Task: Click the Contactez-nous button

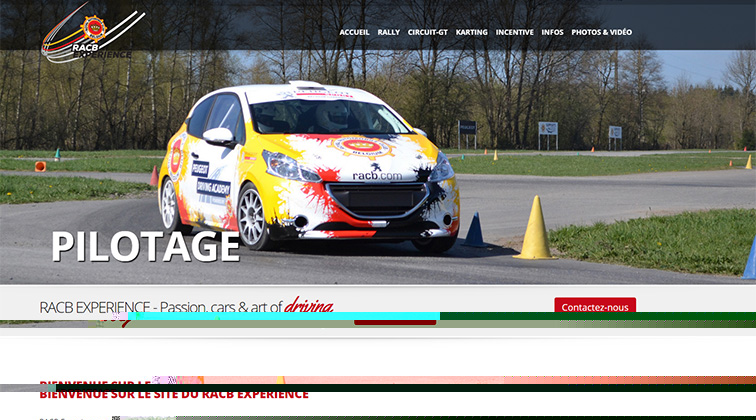Action: tap(595, 305)
